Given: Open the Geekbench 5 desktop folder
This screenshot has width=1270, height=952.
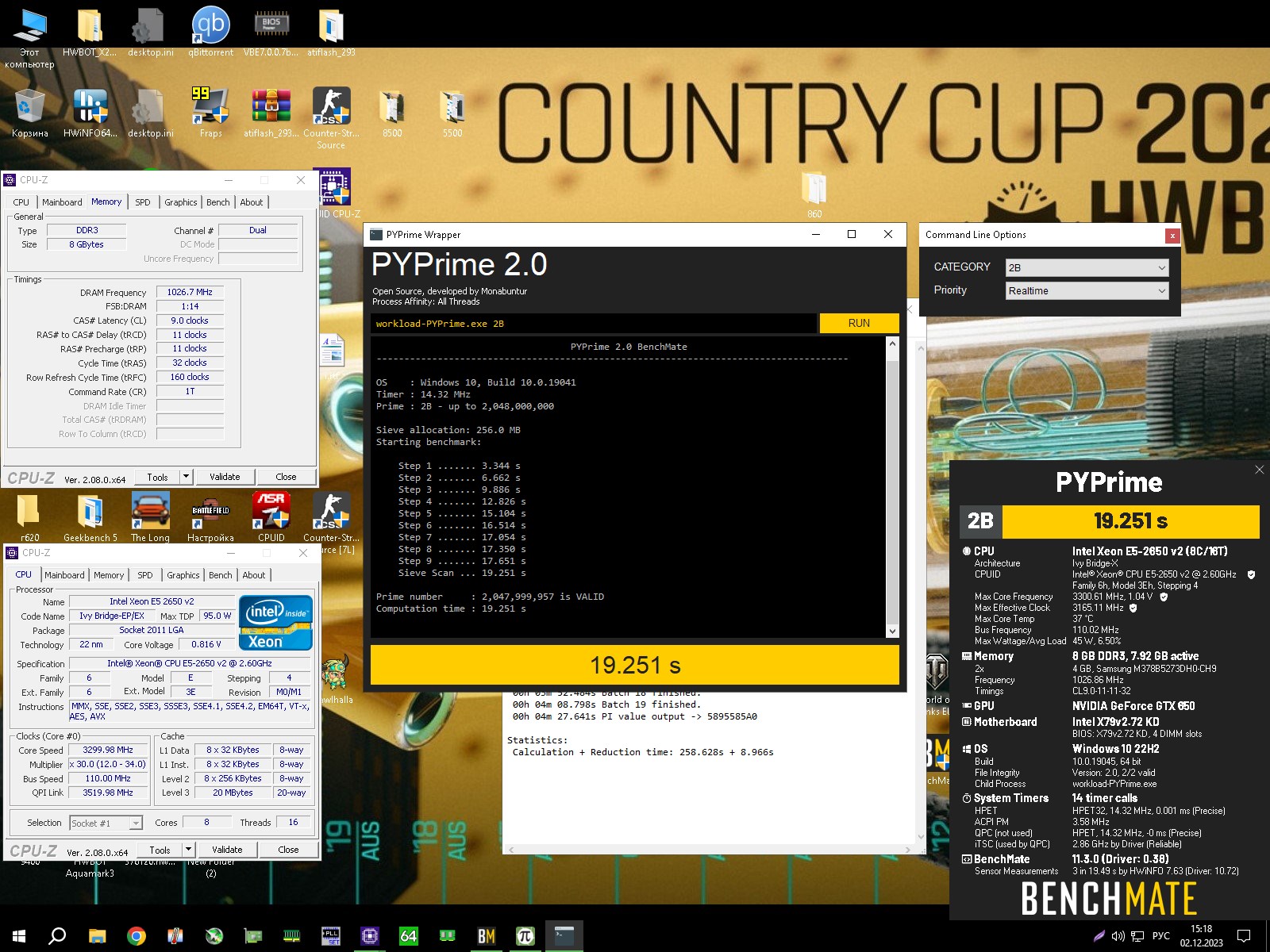Looking at the screenshot, I should pos(90,517).
